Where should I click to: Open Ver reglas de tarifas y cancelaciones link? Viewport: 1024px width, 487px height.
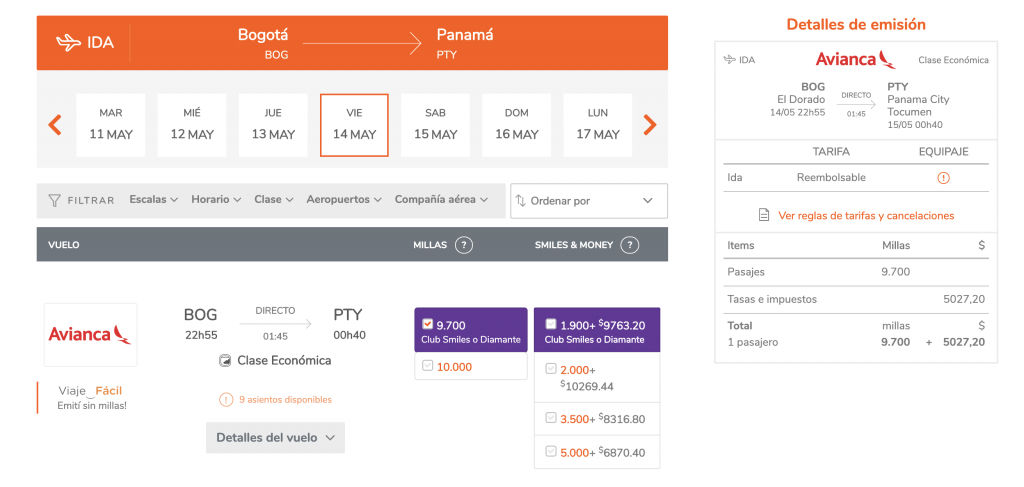click(866, 215)
